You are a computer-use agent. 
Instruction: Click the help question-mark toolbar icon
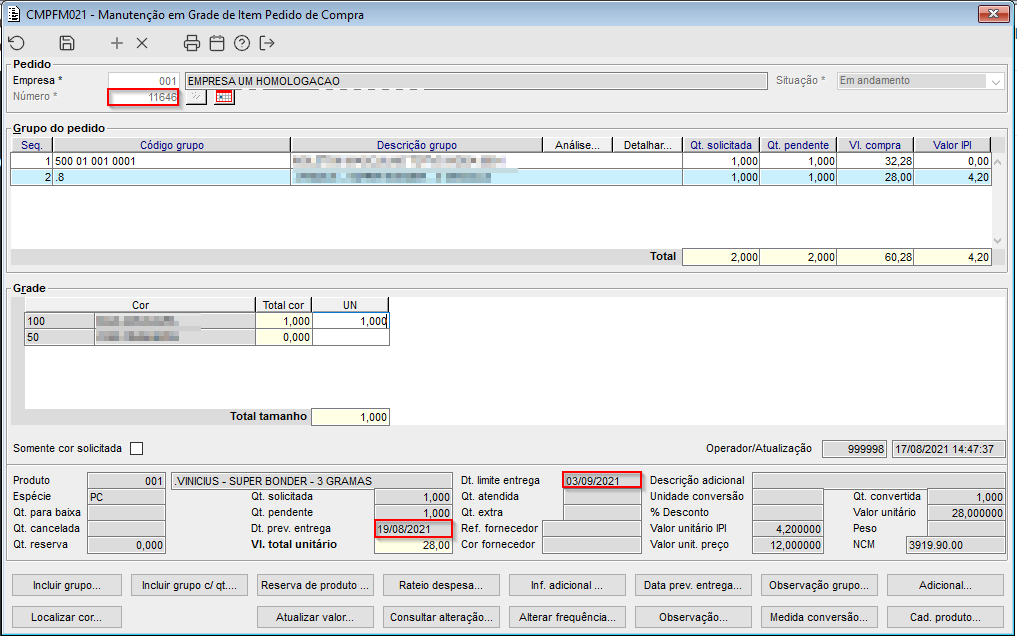coord(242,43)
